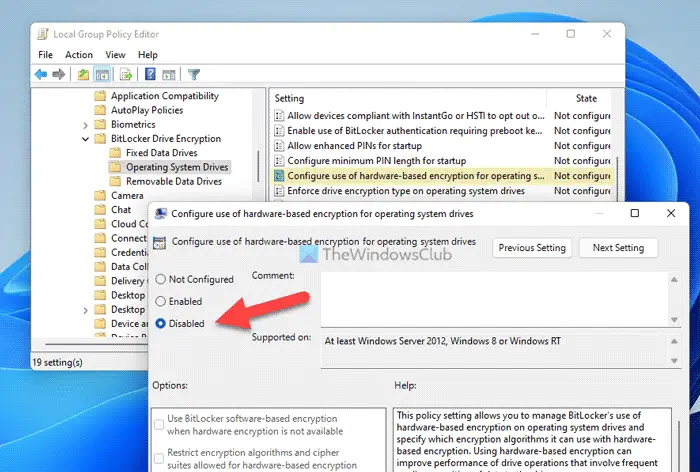Image resolution: width=700 pixels, height=472 pixels.
Task: Select the Not Configured radio button
Action: (x=160, y=280)
